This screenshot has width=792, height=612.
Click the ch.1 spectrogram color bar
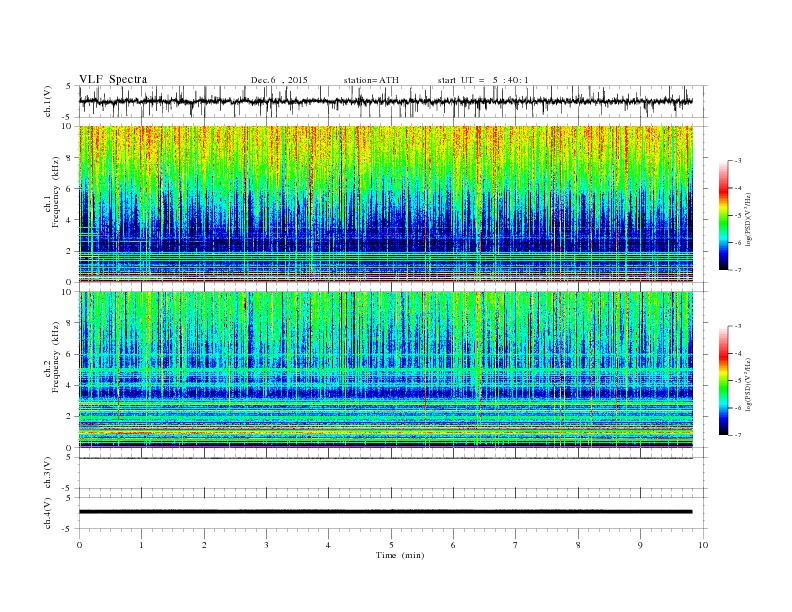pyautogui.click(x=723, y=215)
